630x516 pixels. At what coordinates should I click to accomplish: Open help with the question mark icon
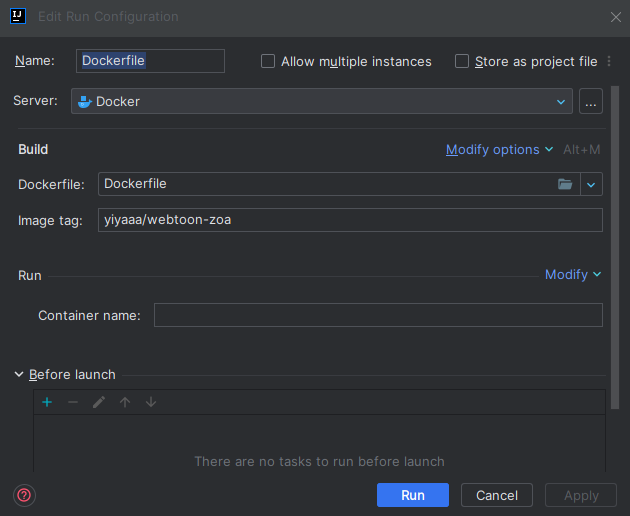[x=24, y=495]
